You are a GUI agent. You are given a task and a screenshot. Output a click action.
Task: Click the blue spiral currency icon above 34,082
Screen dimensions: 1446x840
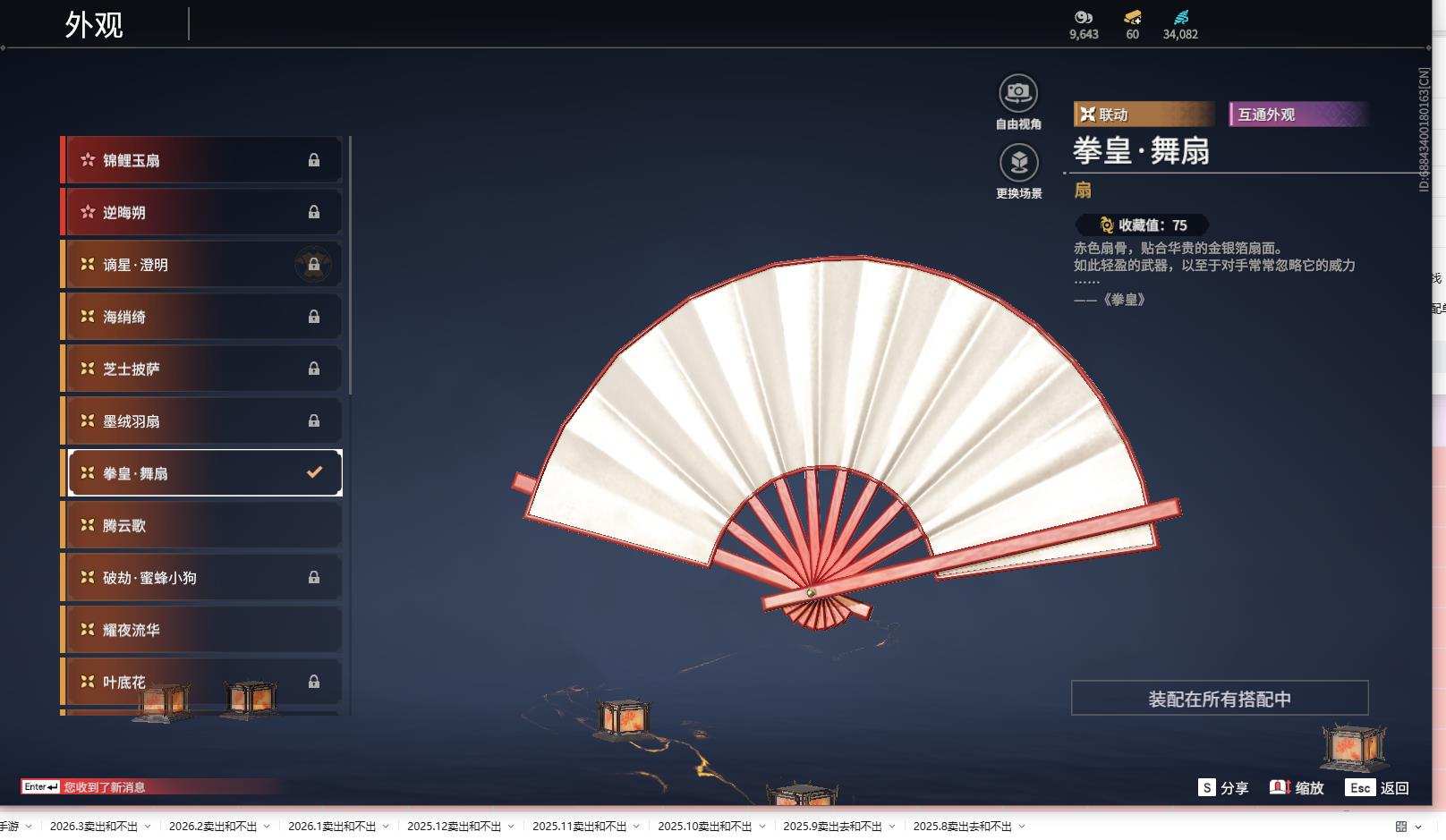(1179, 20)
